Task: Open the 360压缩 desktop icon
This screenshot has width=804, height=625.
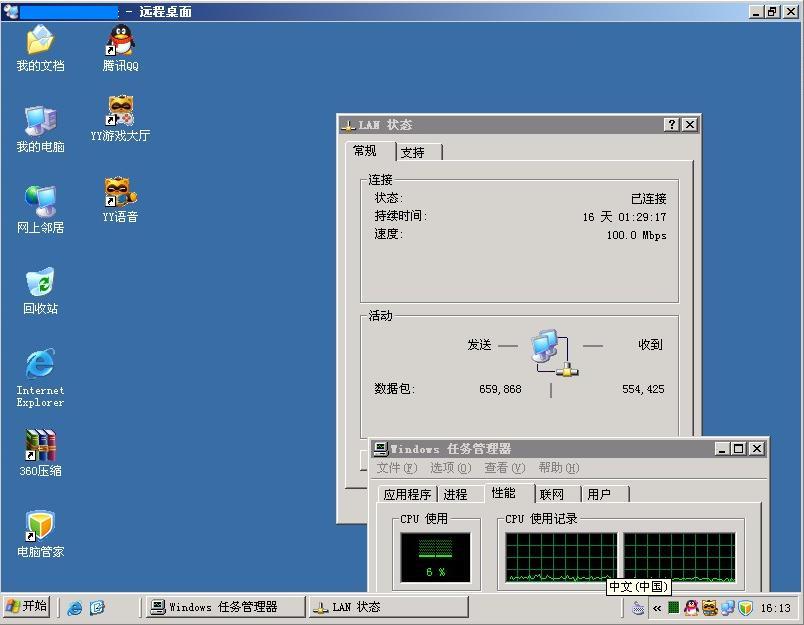Action: pos(40,447)
